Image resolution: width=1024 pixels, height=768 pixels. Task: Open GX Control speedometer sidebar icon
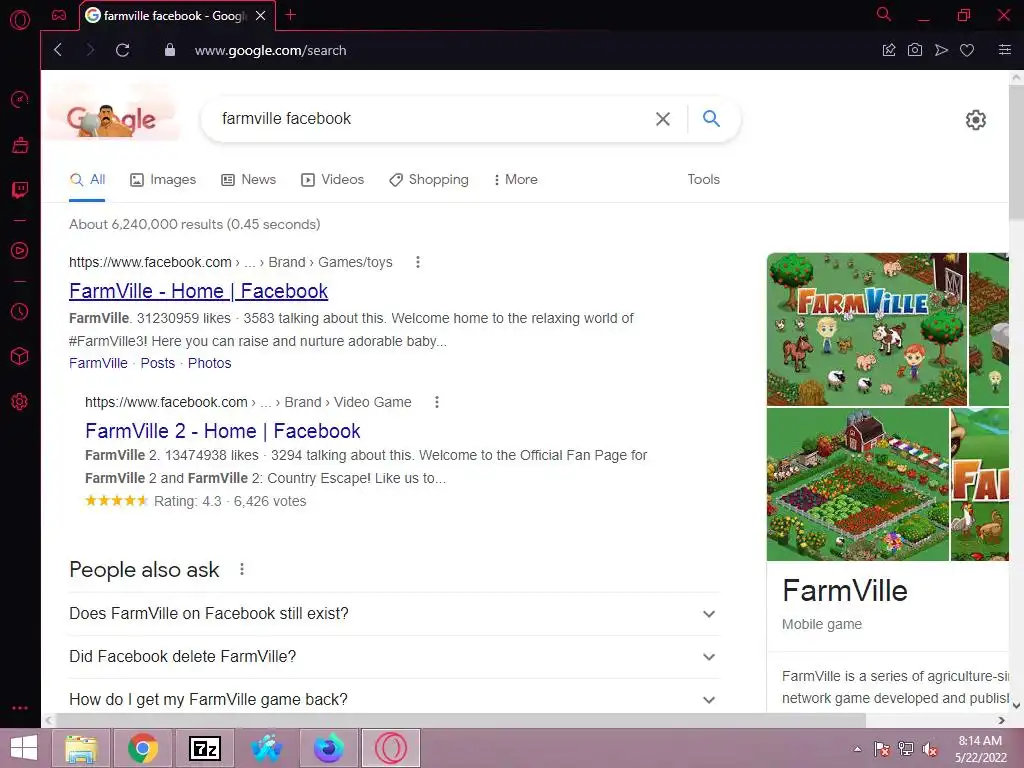pos(20,99)
